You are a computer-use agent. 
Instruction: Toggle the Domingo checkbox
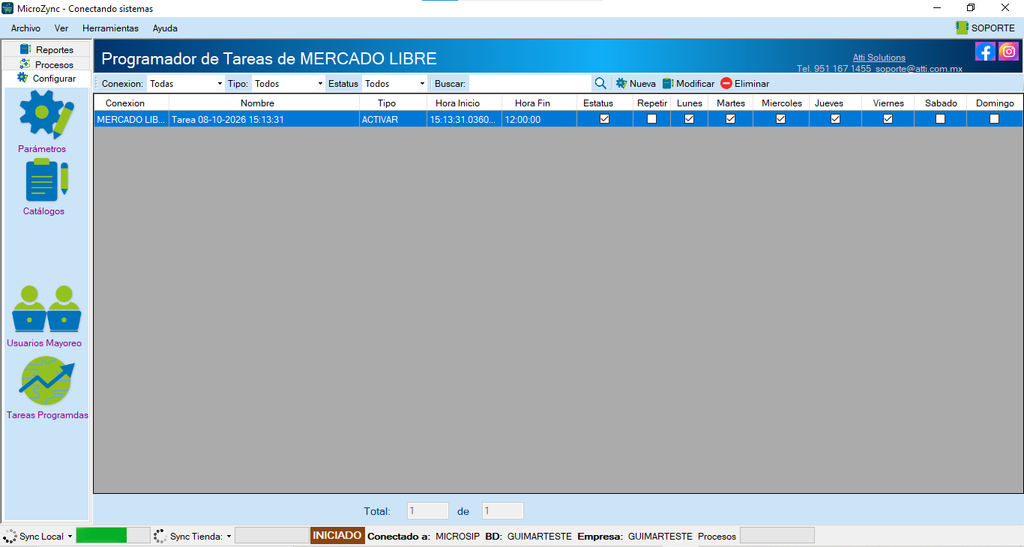pyautogui.click(x=994, y=119)
